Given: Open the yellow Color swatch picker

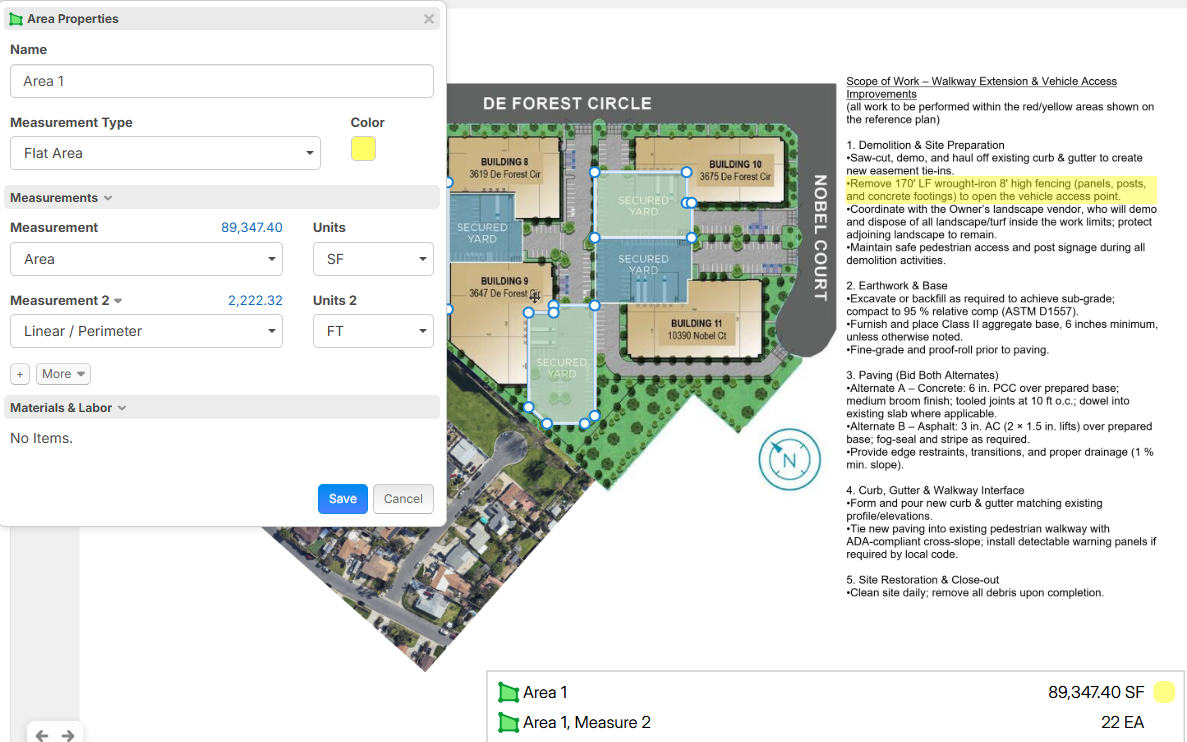Looking at the screenshot, I should click(x=363, y=148).
